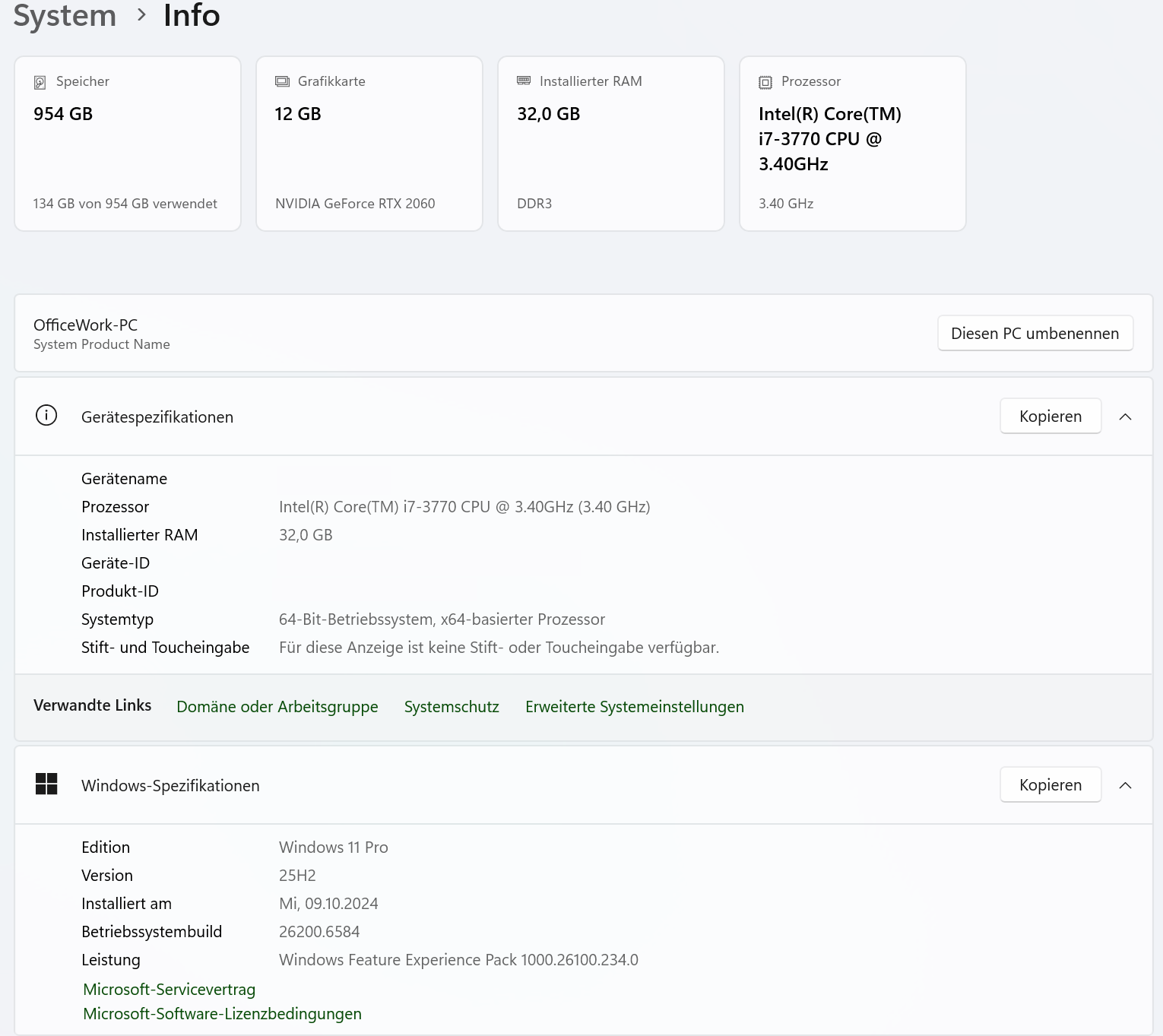Select the Installierter RAM 32,0 GB card
The image size is (1163, 1036).
tap(611, 144)
